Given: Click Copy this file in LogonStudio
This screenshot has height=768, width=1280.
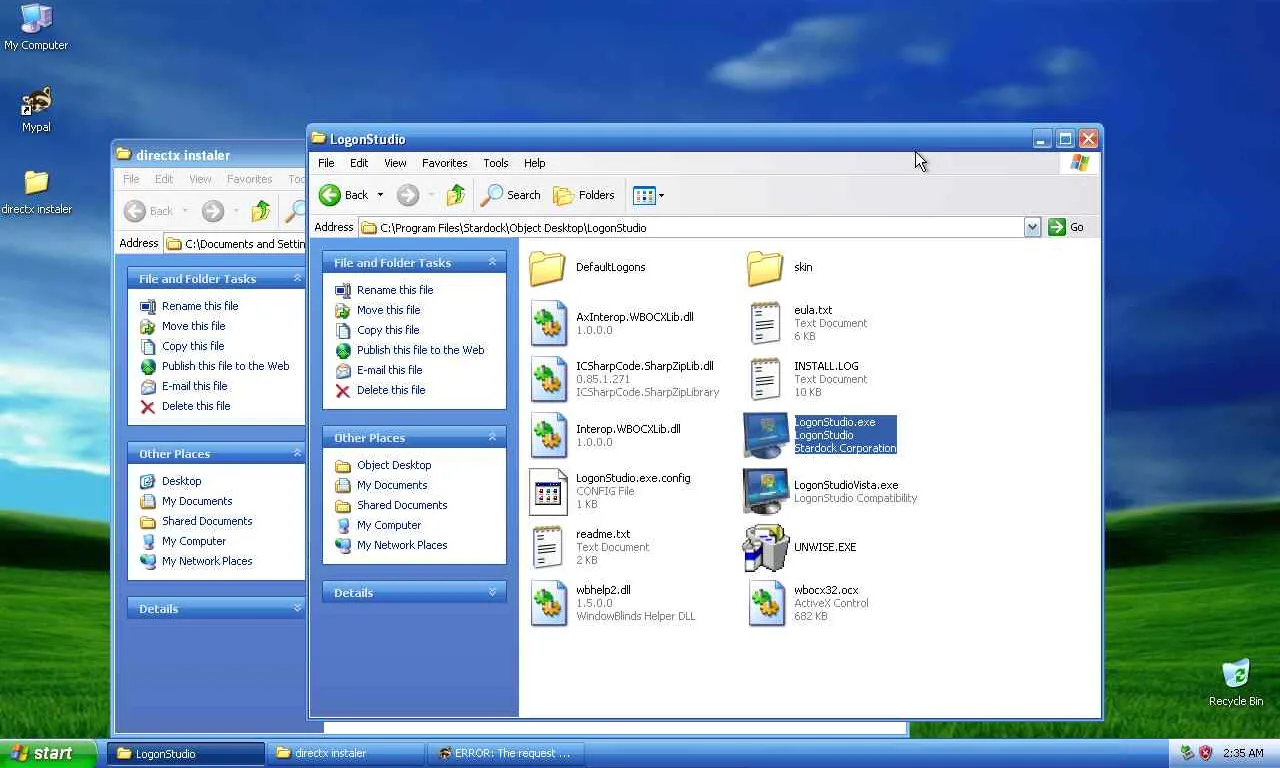Looking at the screenshot, I should click(388, 330).
